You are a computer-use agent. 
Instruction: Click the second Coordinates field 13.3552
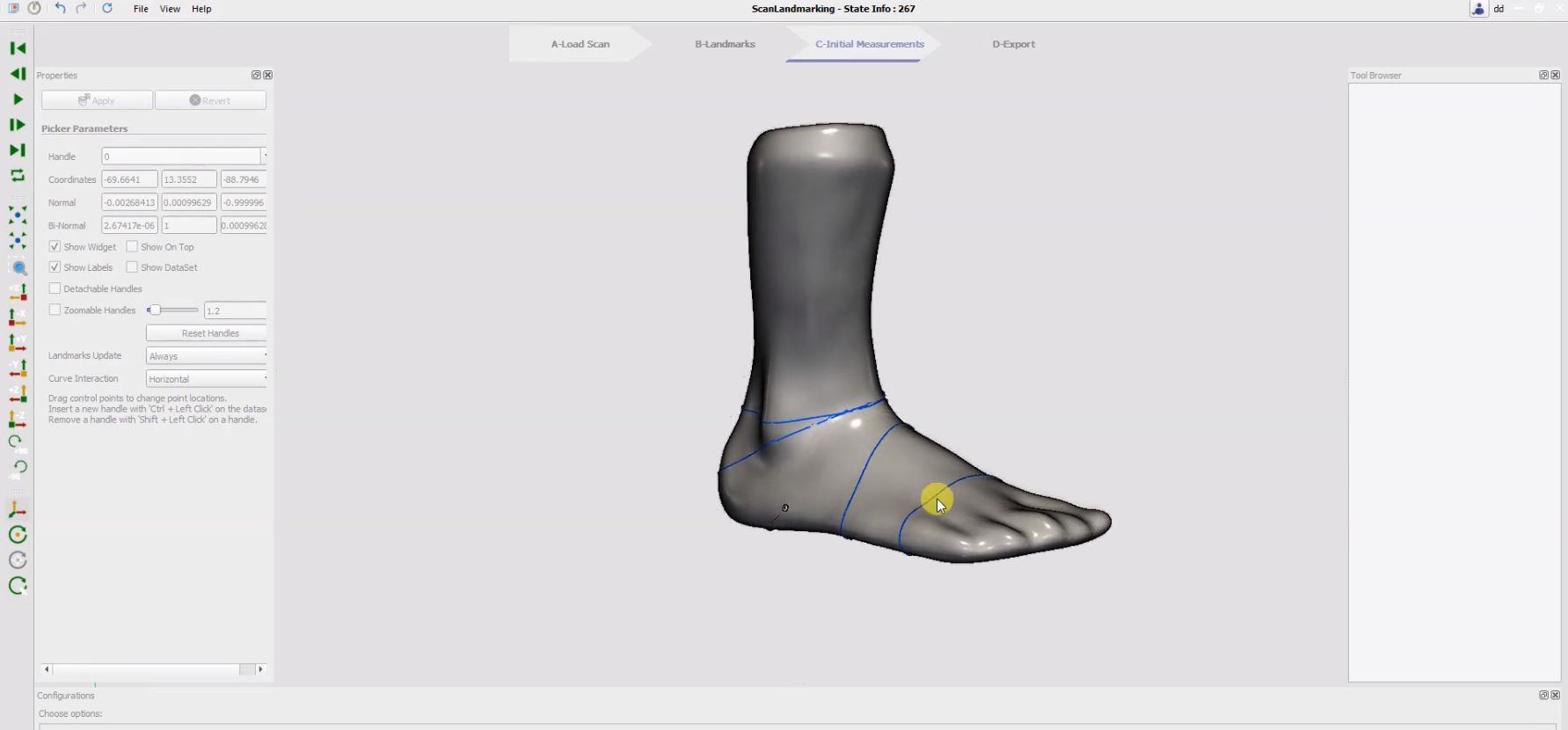[189, 179]
